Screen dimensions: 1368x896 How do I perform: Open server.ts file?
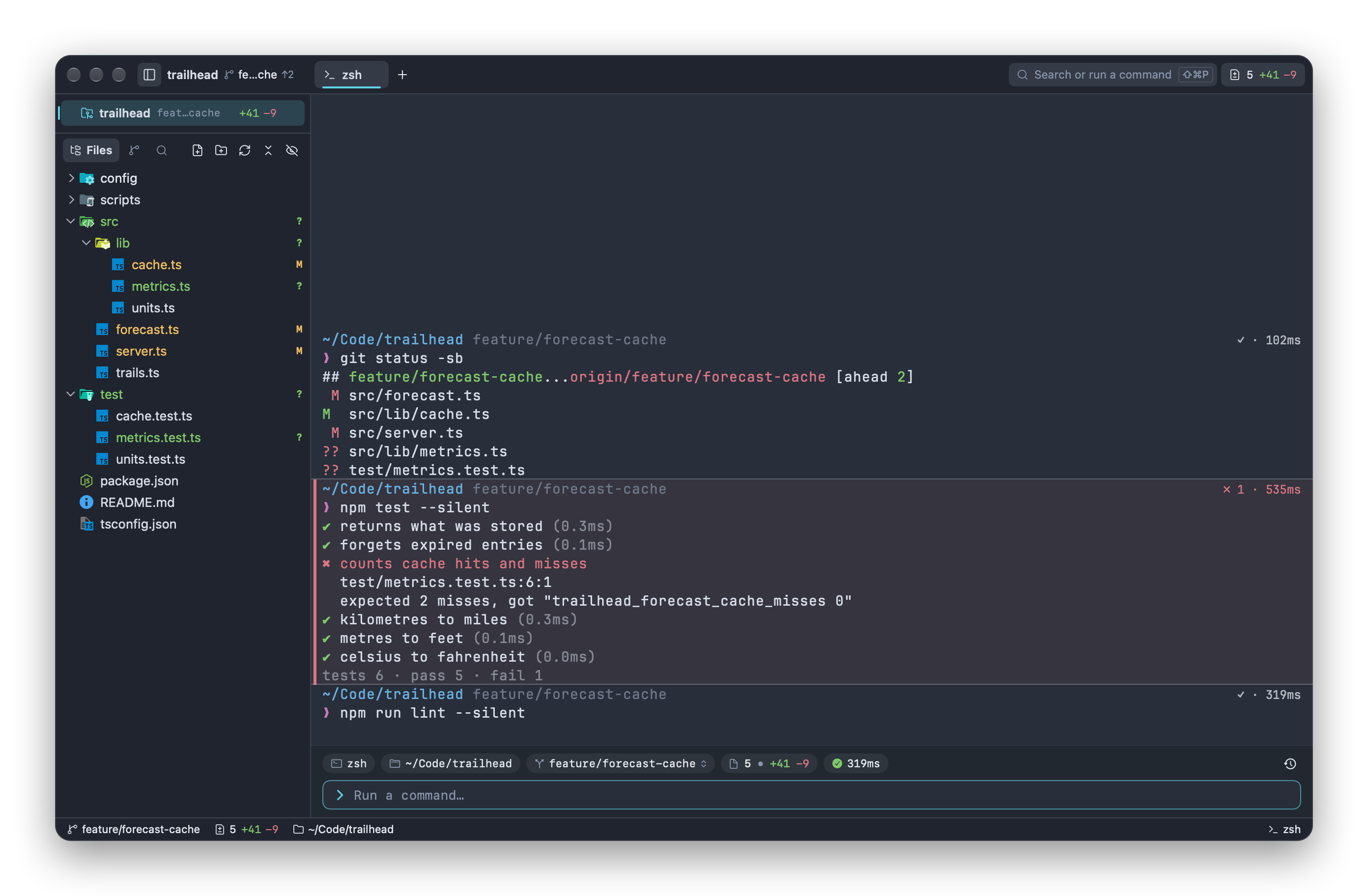(x=141, y=351)
